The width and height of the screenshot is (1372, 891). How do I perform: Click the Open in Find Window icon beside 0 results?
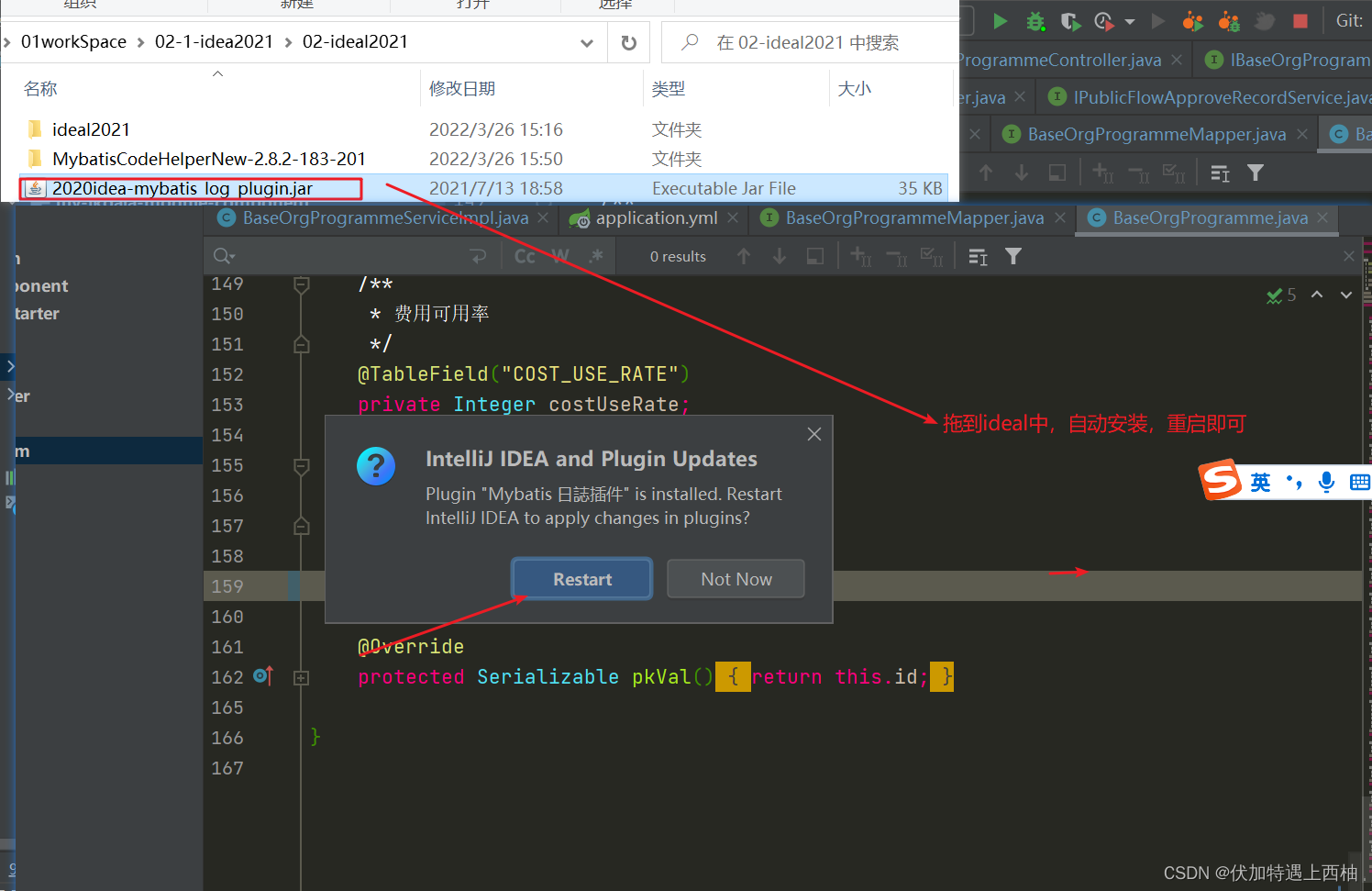tap(814, 256)
